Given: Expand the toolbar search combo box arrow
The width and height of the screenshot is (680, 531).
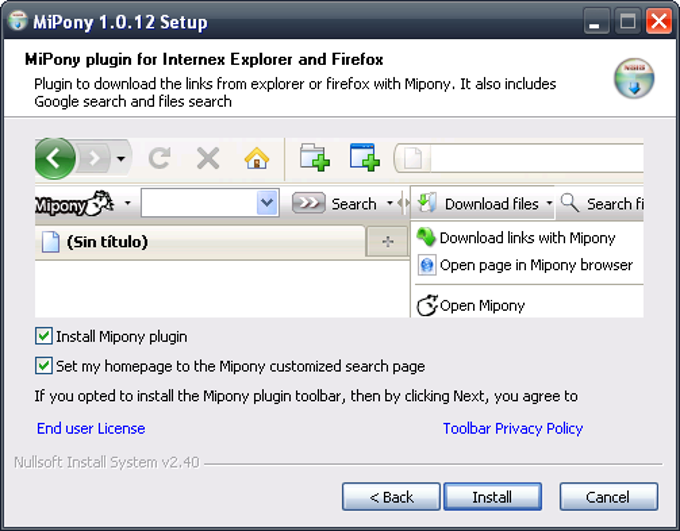Looking at the screenshot, I should 267,203.
